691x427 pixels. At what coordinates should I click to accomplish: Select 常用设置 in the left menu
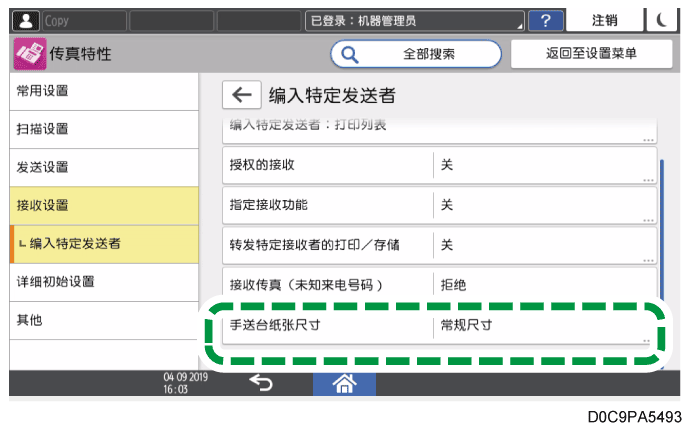(99, 91)
